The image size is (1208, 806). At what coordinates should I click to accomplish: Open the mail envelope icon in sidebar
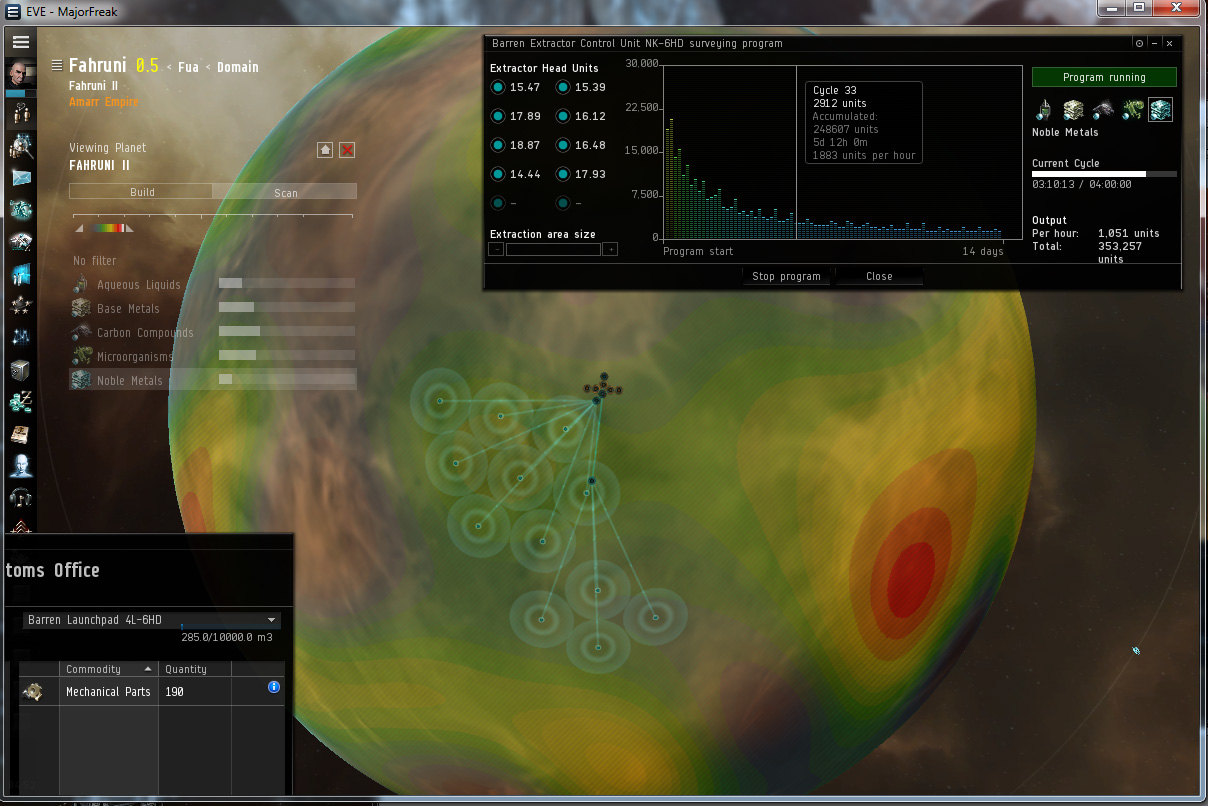tap(20, 178)
